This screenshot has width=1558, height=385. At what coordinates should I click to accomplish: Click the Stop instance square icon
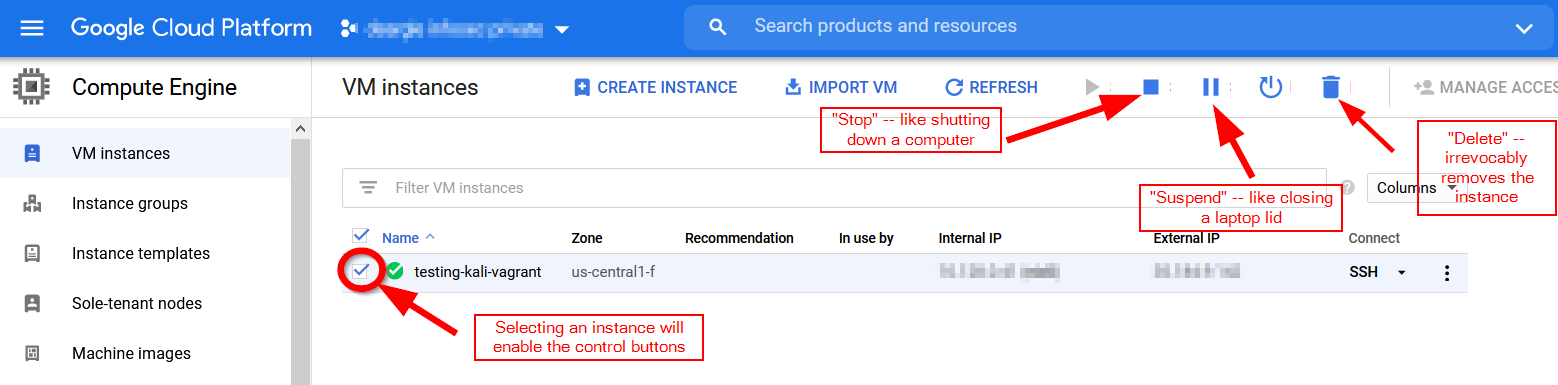tap(1150, 87)
